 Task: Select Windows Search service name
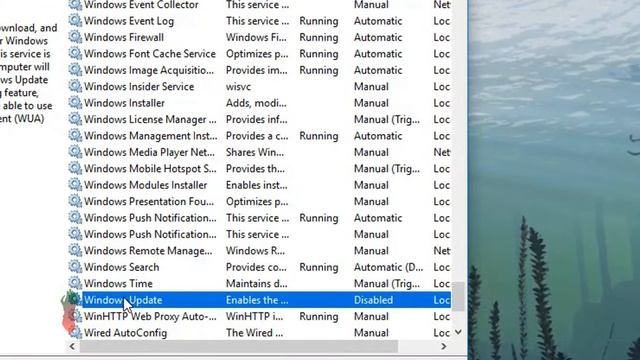[x=121, y=267]
